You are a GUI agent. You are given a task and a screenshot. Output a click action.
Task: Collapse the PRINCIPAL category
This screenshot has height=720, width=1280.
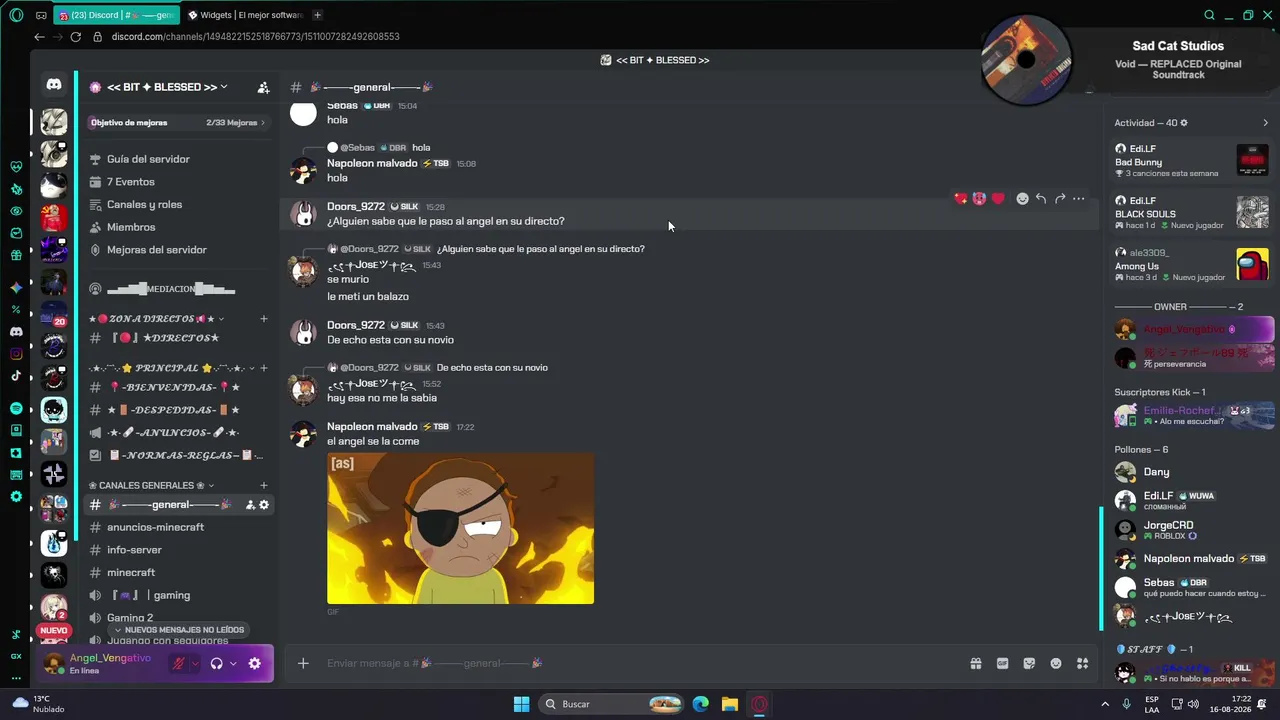point(171,368)
